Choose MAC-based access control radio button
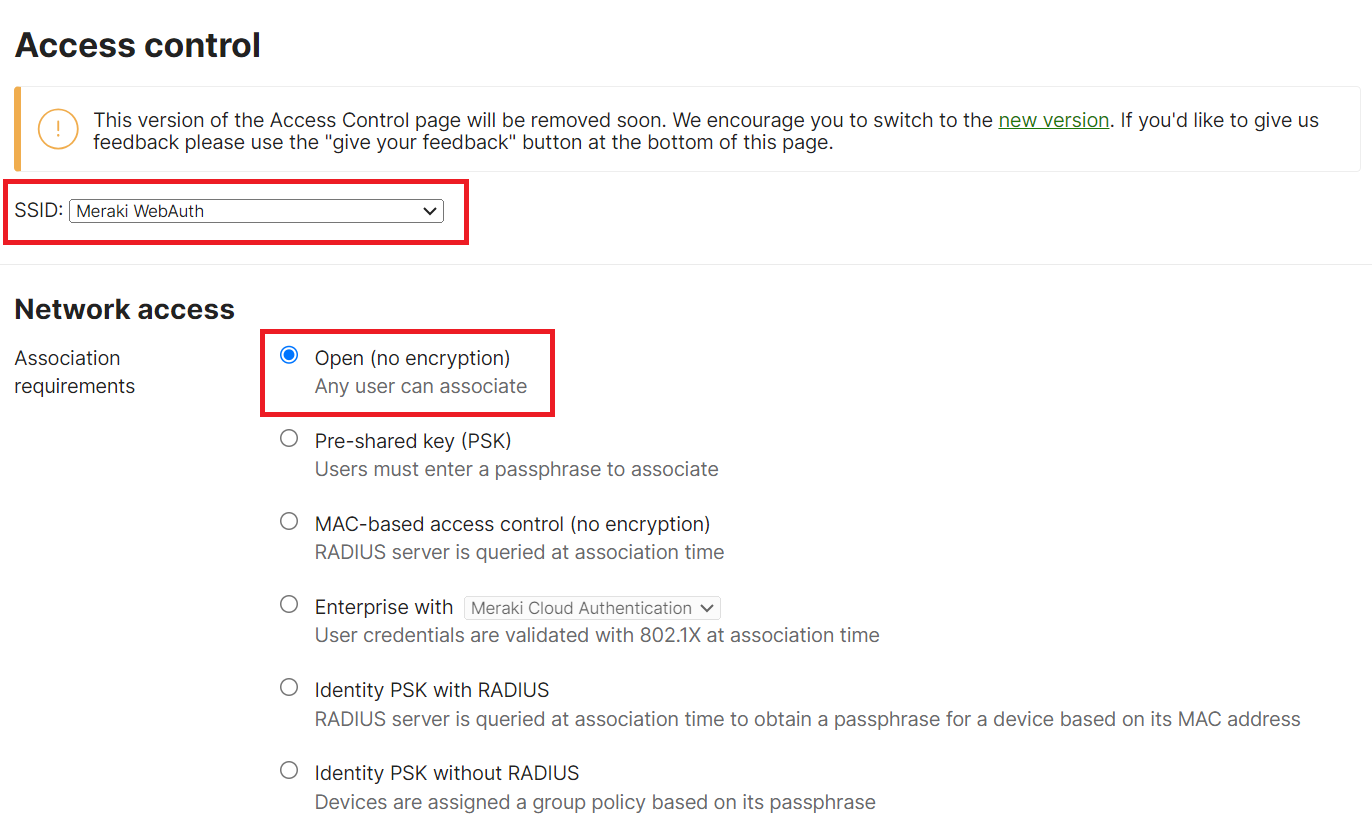The image size is (1372, 837). [x=289, y=521]
